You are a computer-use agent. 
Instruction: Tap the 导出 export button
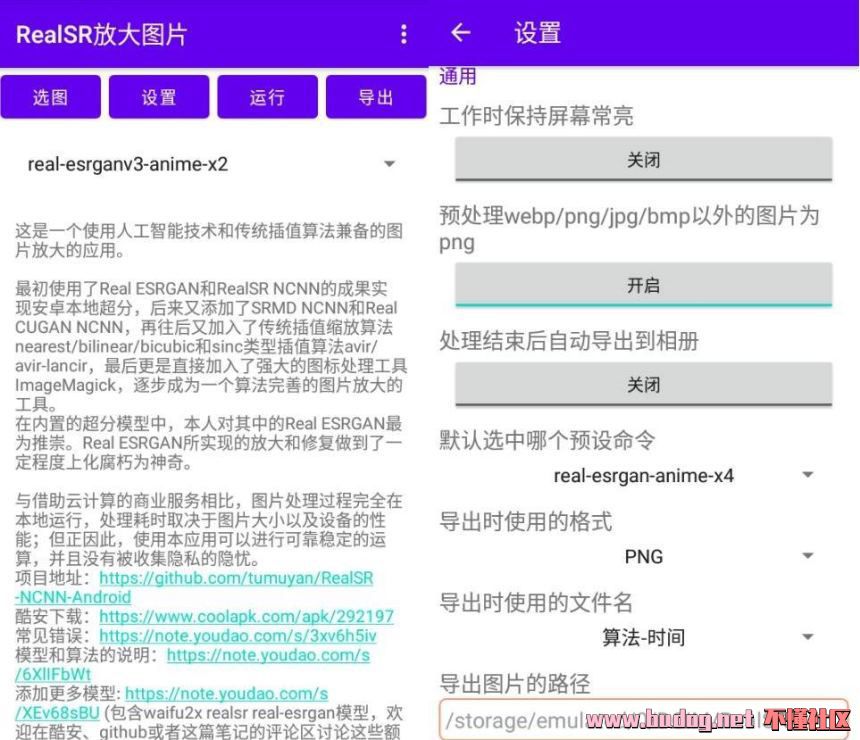click(376, 97)
